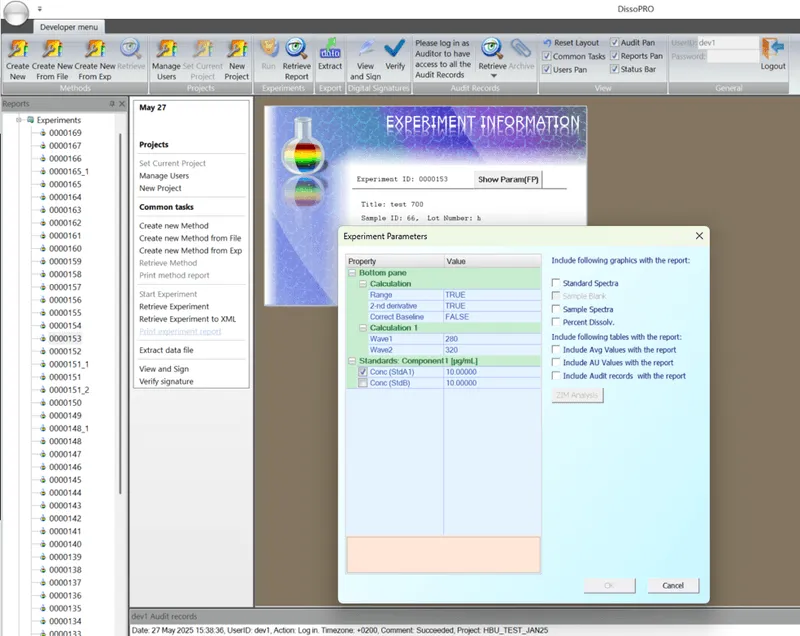The height and width of the screenshot is (636, 800).
Task: Collapse the Standards: Component1 group
Action: [352, 361]
